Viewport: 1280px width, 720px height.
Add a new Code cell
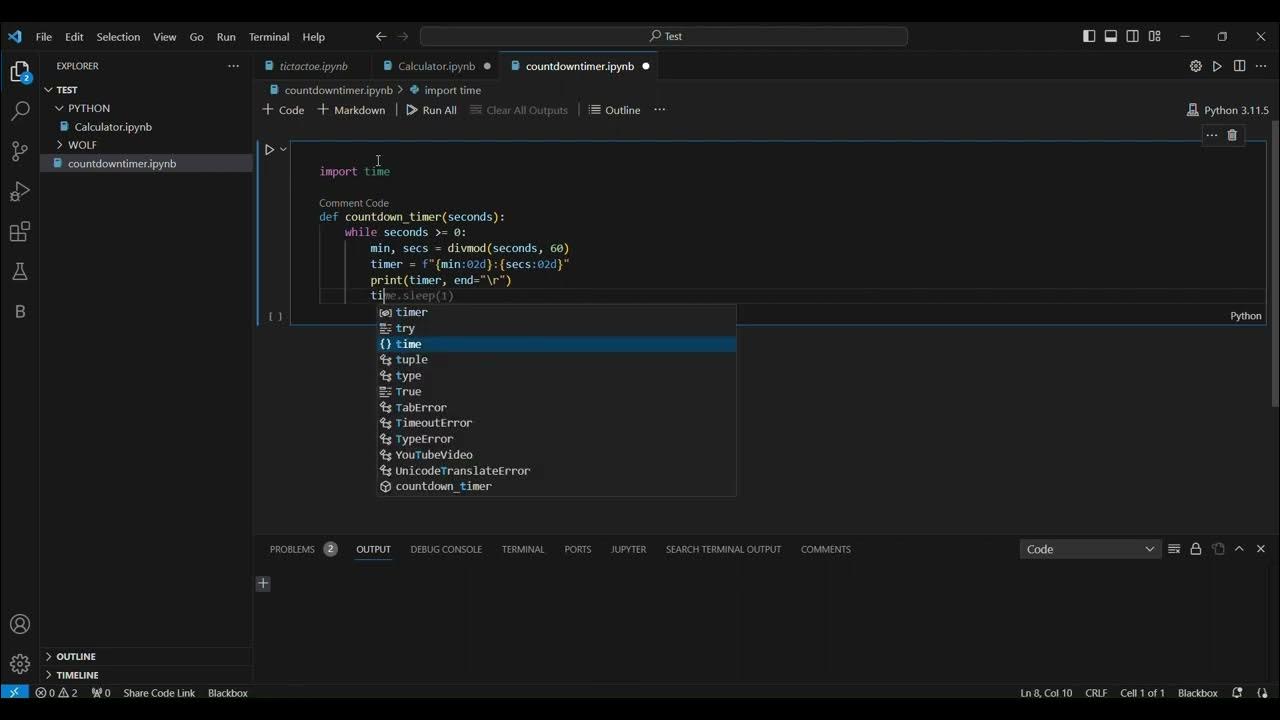coord(283,110)
